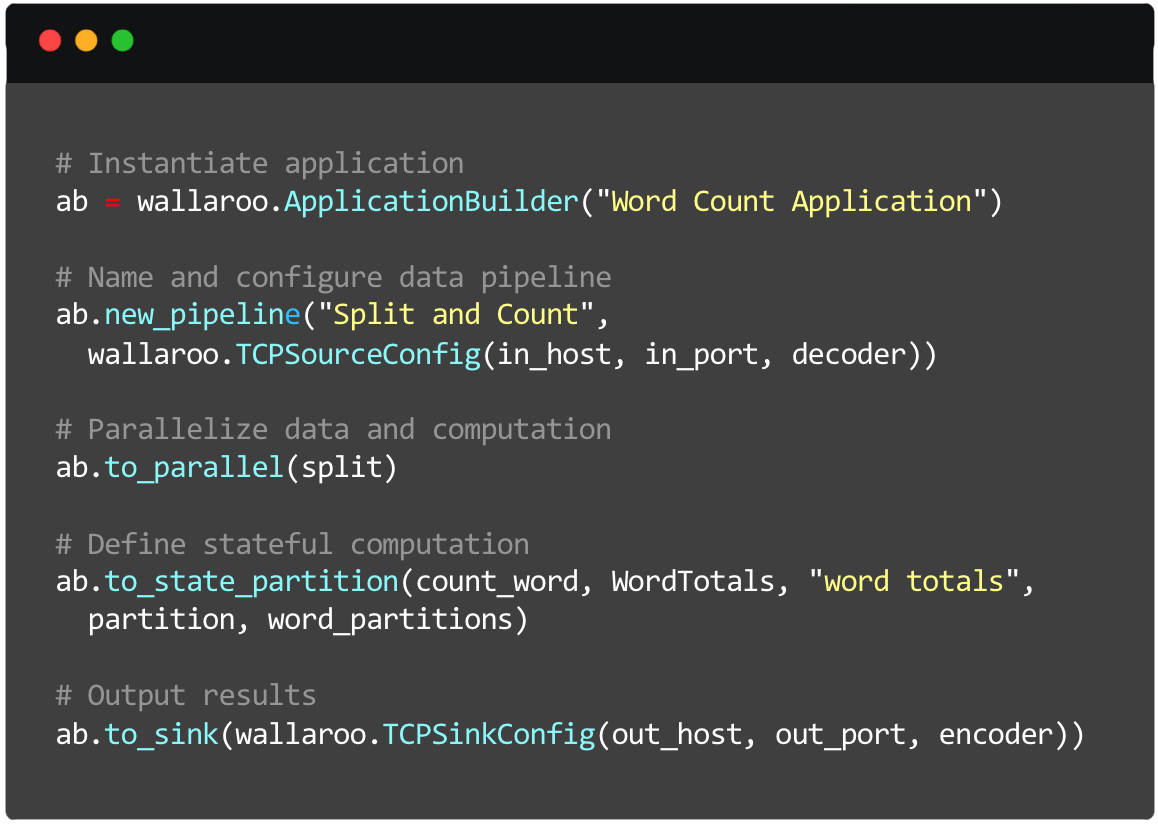Viewport: 1158px width, 824px height.
Task: Select the to_state_partition method name
Action: point(252,582)
